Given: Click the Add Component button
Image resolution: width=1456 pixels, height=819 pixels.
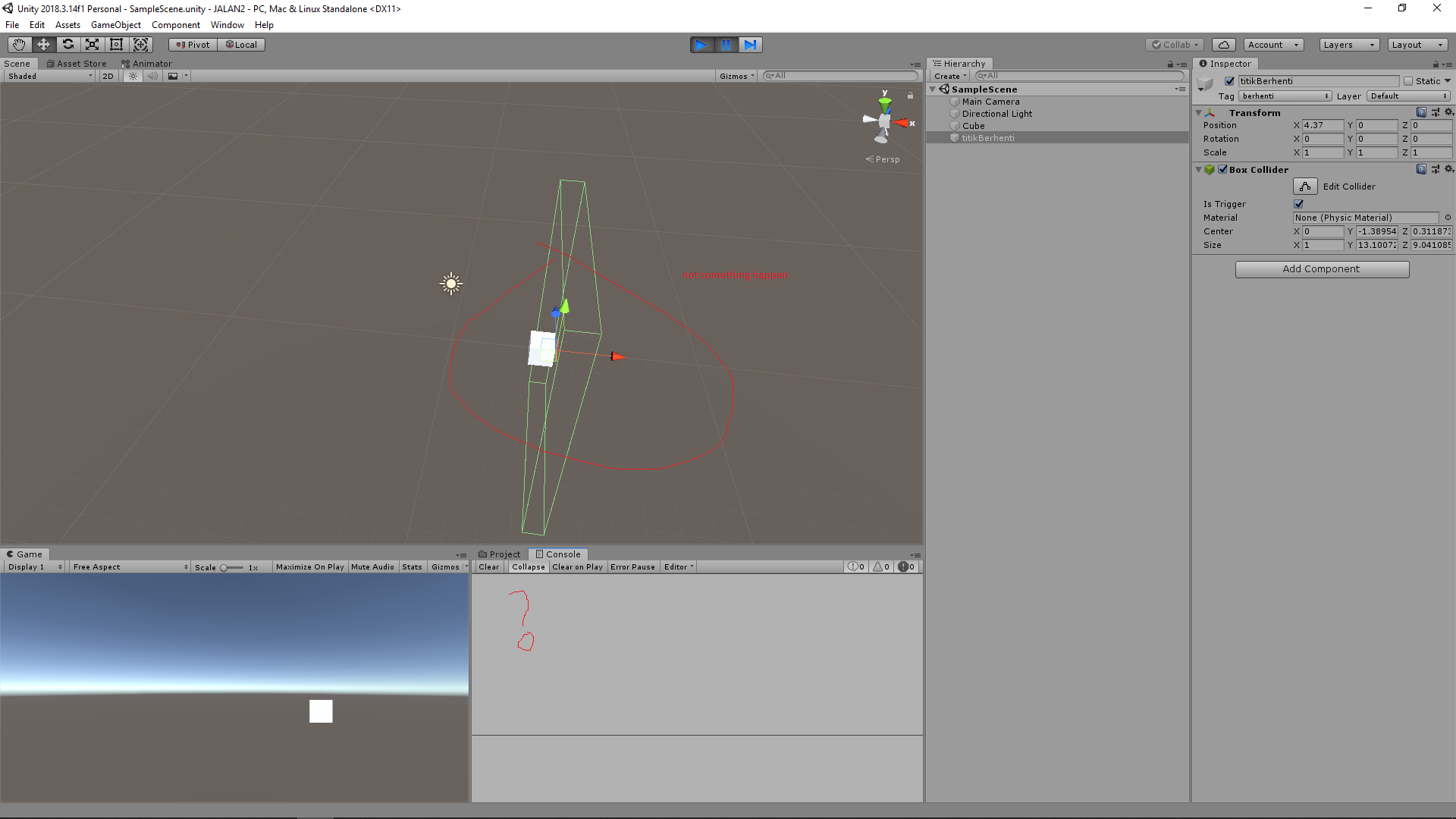Looking at the screenshot, I should (1322, 269).
